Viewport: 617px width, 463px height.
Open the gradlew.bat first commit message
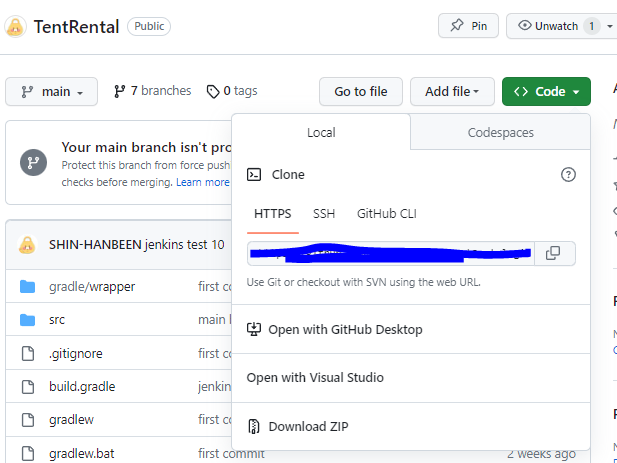231,454
